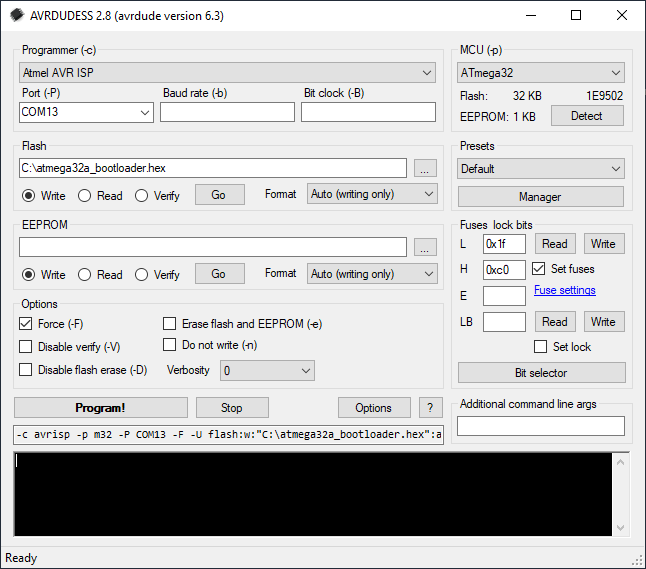Maximize the AVRDUDESS window
Viewport: 646px width, 569px height.
click(576, 15)
